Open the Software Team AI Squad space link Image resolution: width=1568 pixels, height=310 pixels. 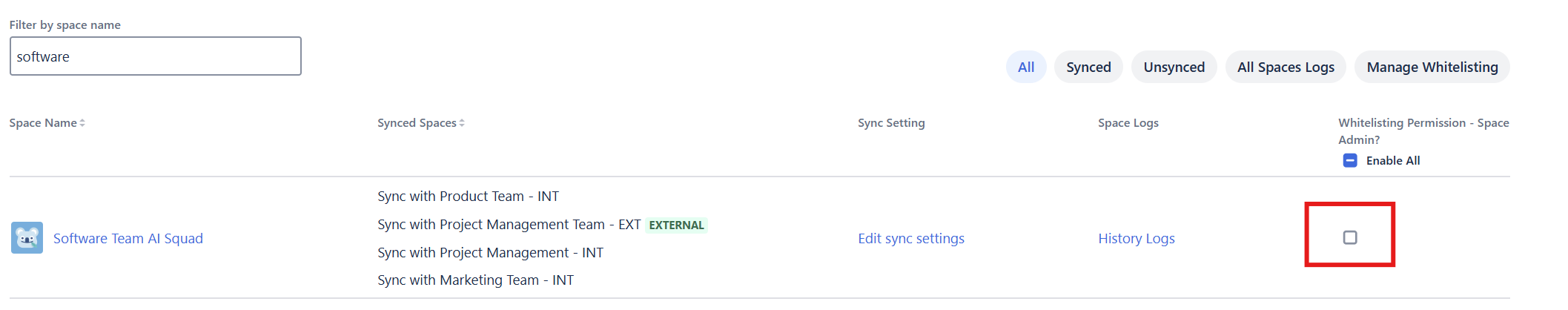point(128,239)
